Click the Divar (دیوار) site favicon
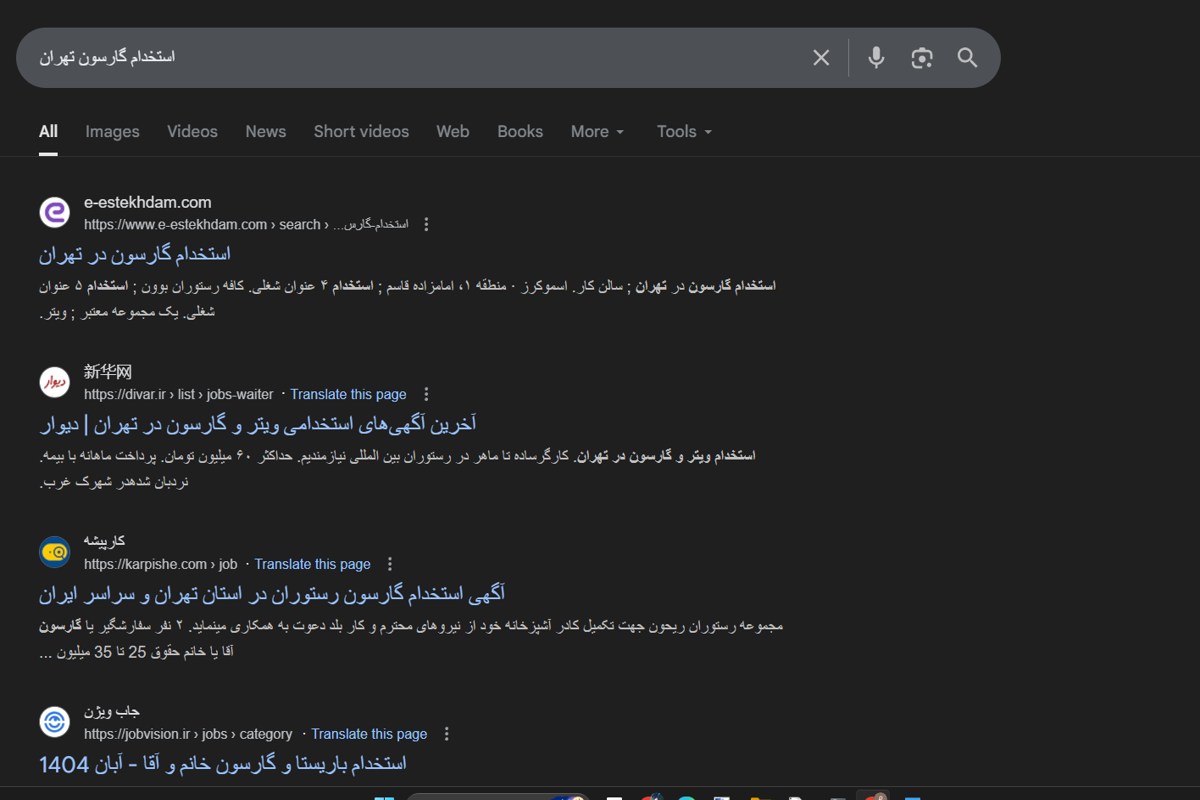Viewport: 1200px width, 800px height. (54, 382)
